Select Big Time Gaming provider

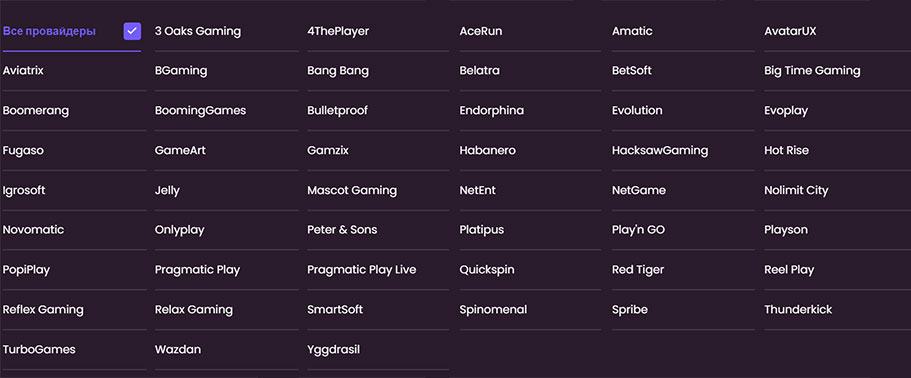(x=812, y=71)
